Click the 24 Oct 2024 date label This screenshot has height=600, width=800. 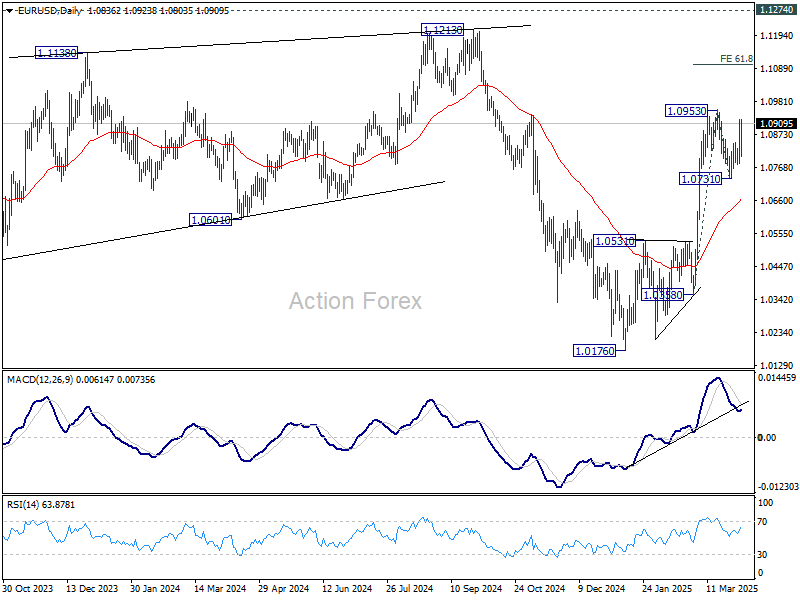click(540, 588)
